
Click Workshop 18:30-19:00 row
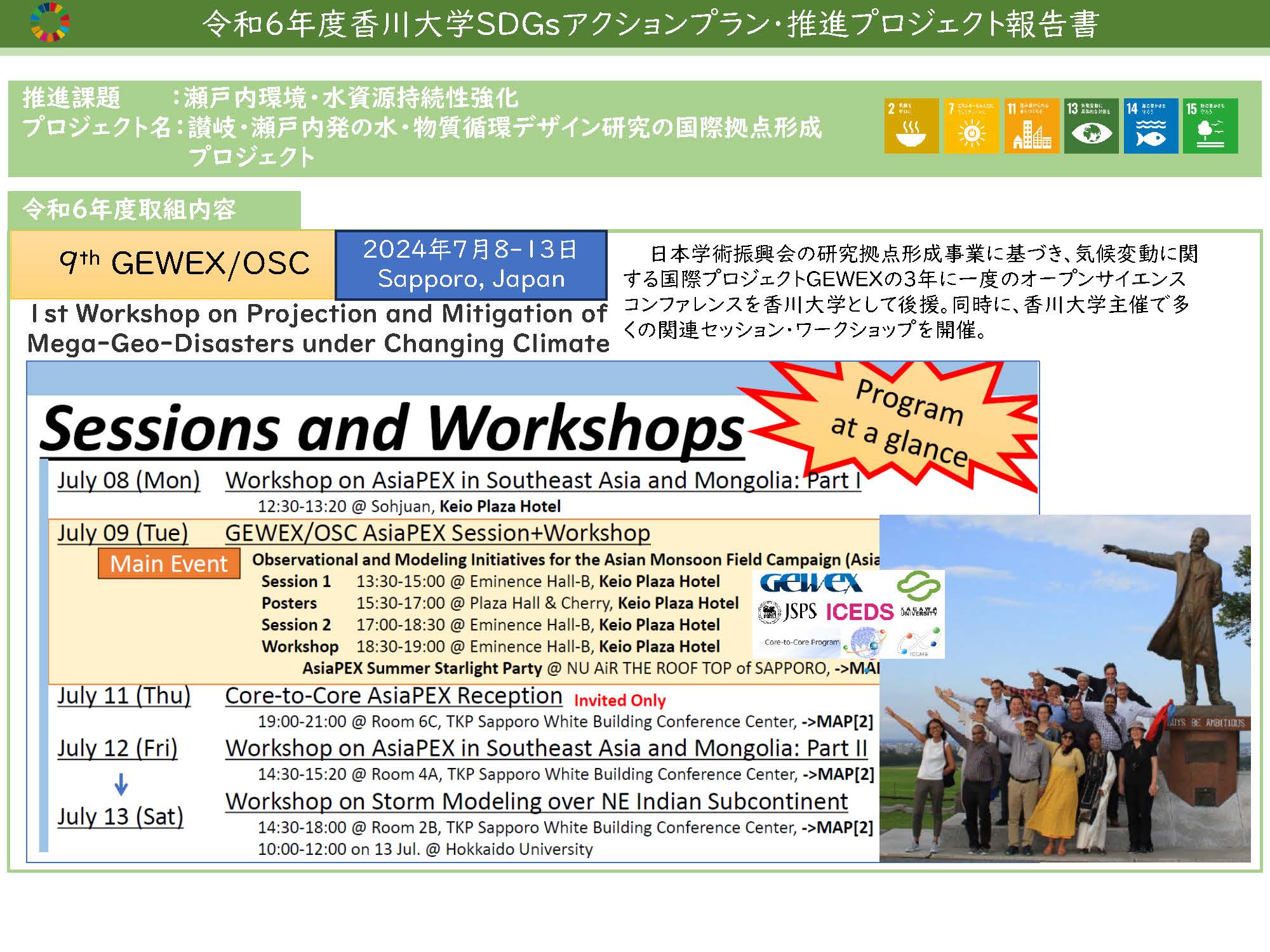coord(490,647)
